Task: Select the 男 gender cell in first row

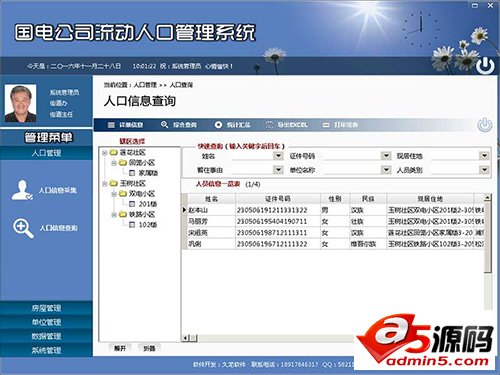Action: click(x=335, y=210)
